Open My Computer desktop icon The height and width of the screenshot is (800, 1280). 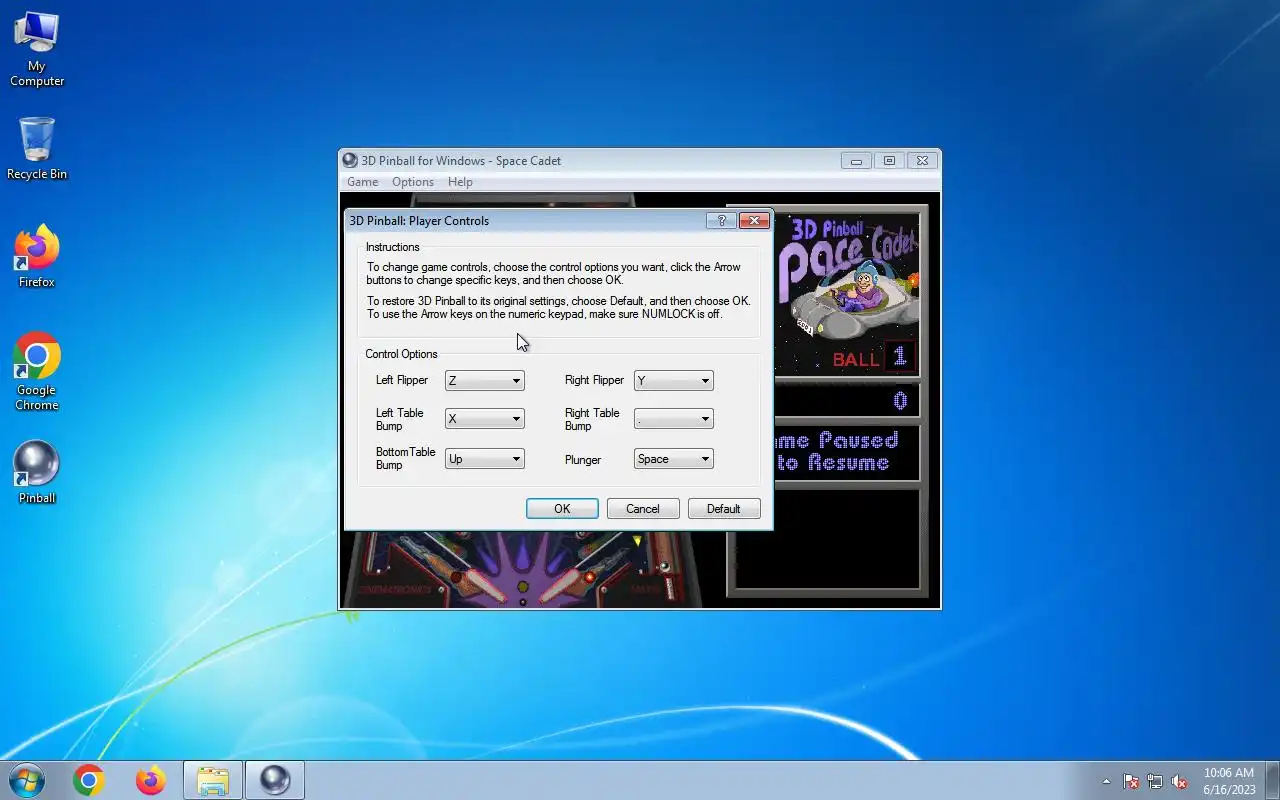pos(37,49)
